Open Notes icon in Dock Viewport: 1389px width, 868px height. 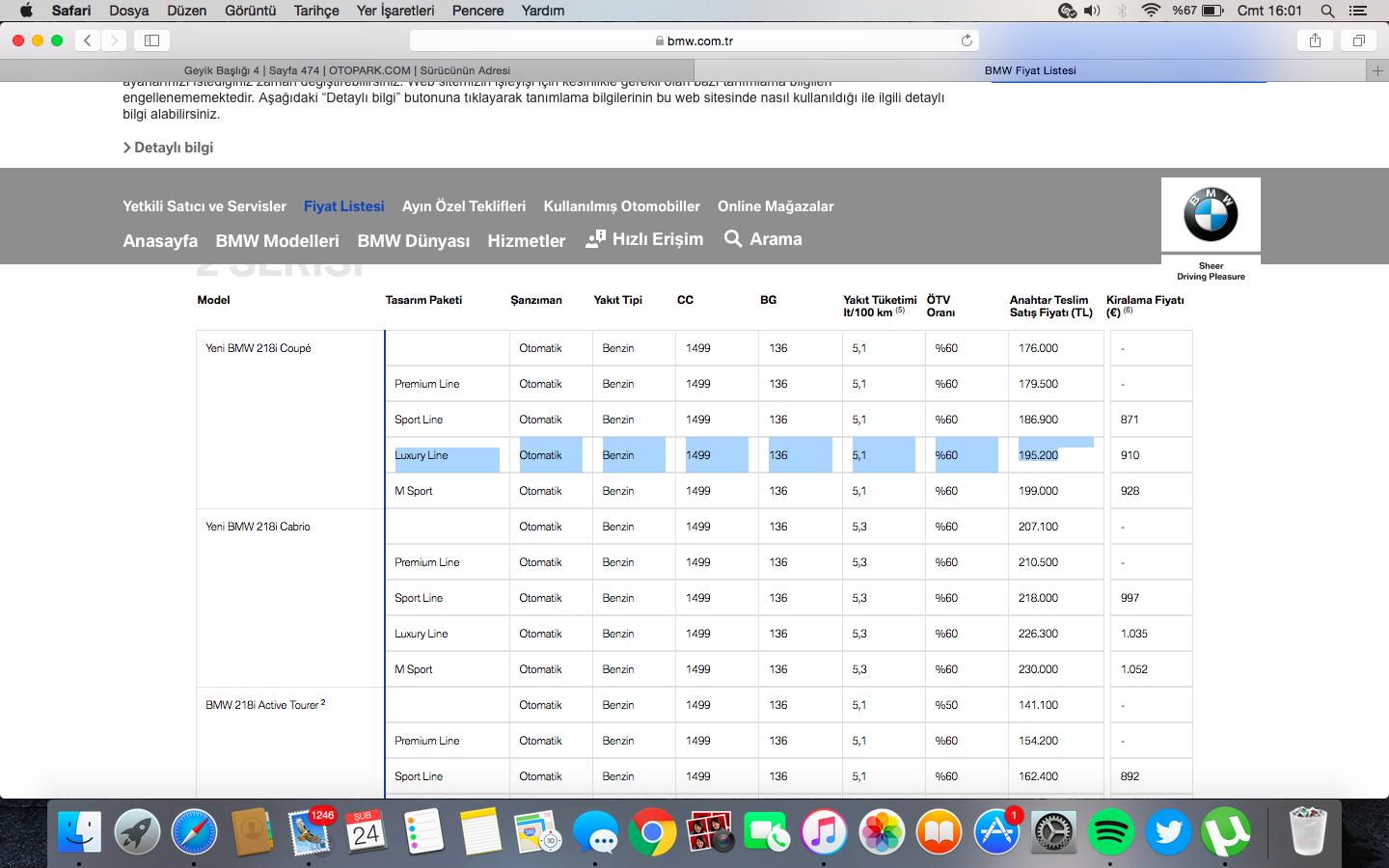(480, 832)
